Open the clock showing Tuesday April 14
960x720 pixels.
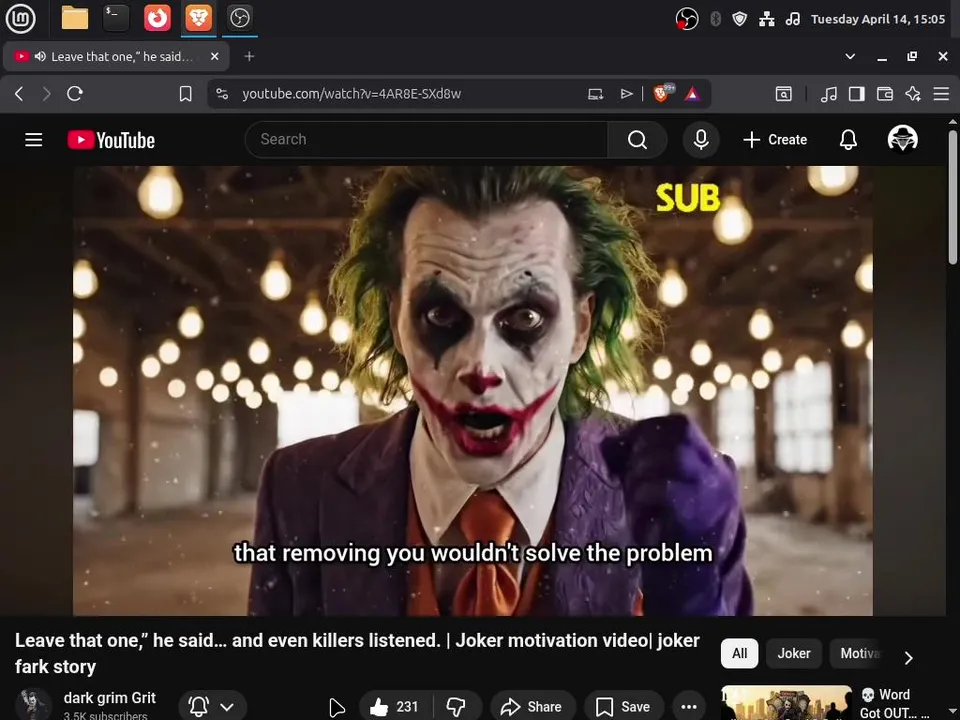tap(877, 19)
